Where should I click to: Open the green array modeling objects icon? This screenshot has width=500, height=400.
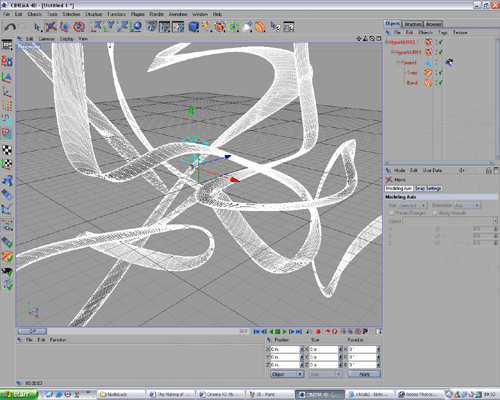[233, 27]
